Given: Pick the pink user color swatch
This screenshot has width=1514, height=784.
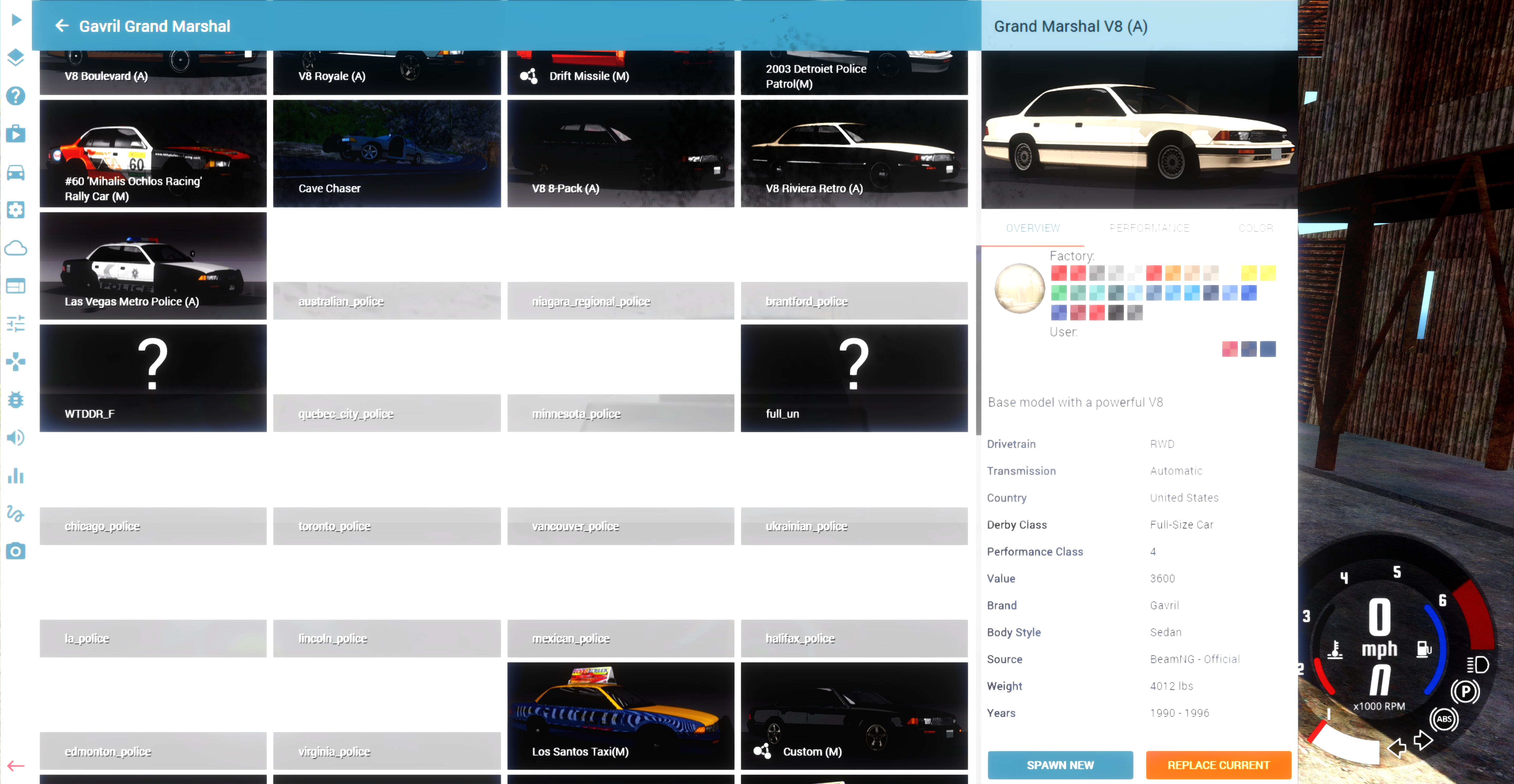Looking at the screenshot, I should [x=1230, y=349].
